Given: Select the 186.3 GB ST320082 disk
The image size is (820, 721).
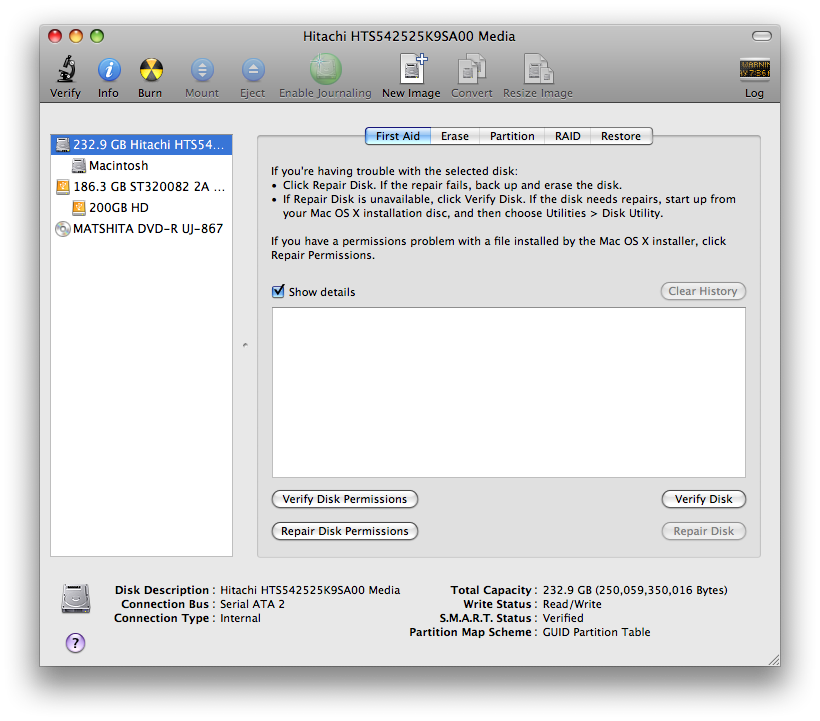Looking at the screenshot, I should pyautogui.click(x=141, y=187).
